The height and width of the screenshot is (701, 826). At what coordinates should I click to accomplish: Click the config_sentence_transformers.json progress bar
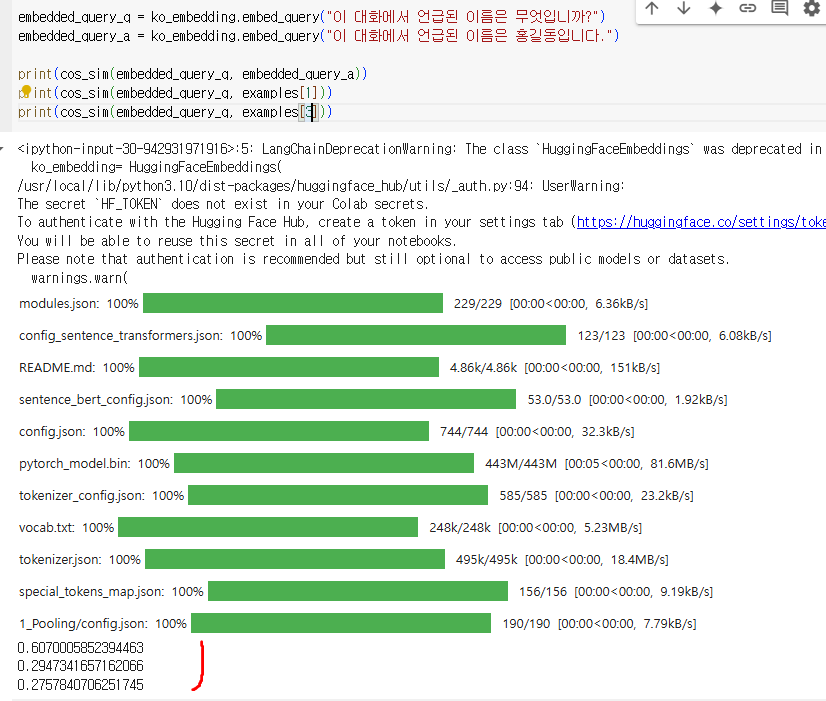coord(416,335)
